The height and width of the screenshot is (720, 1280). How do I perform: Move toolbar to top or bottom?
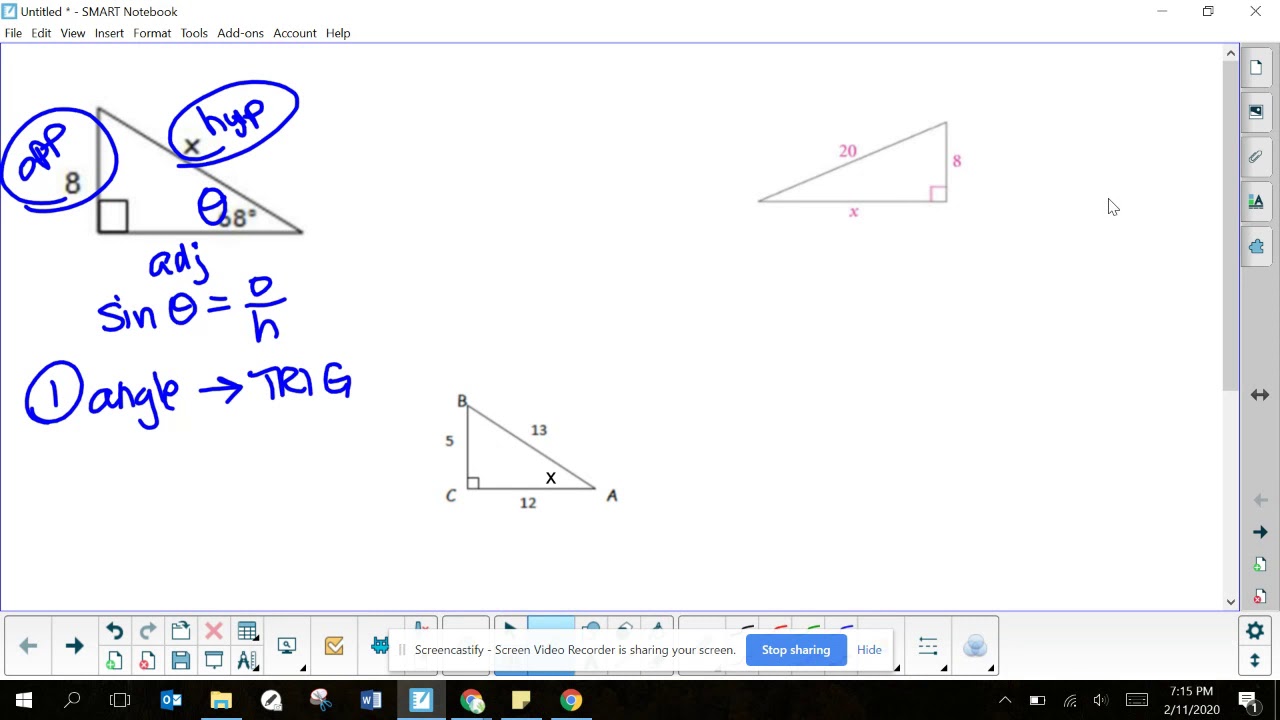pos(1255,660)
